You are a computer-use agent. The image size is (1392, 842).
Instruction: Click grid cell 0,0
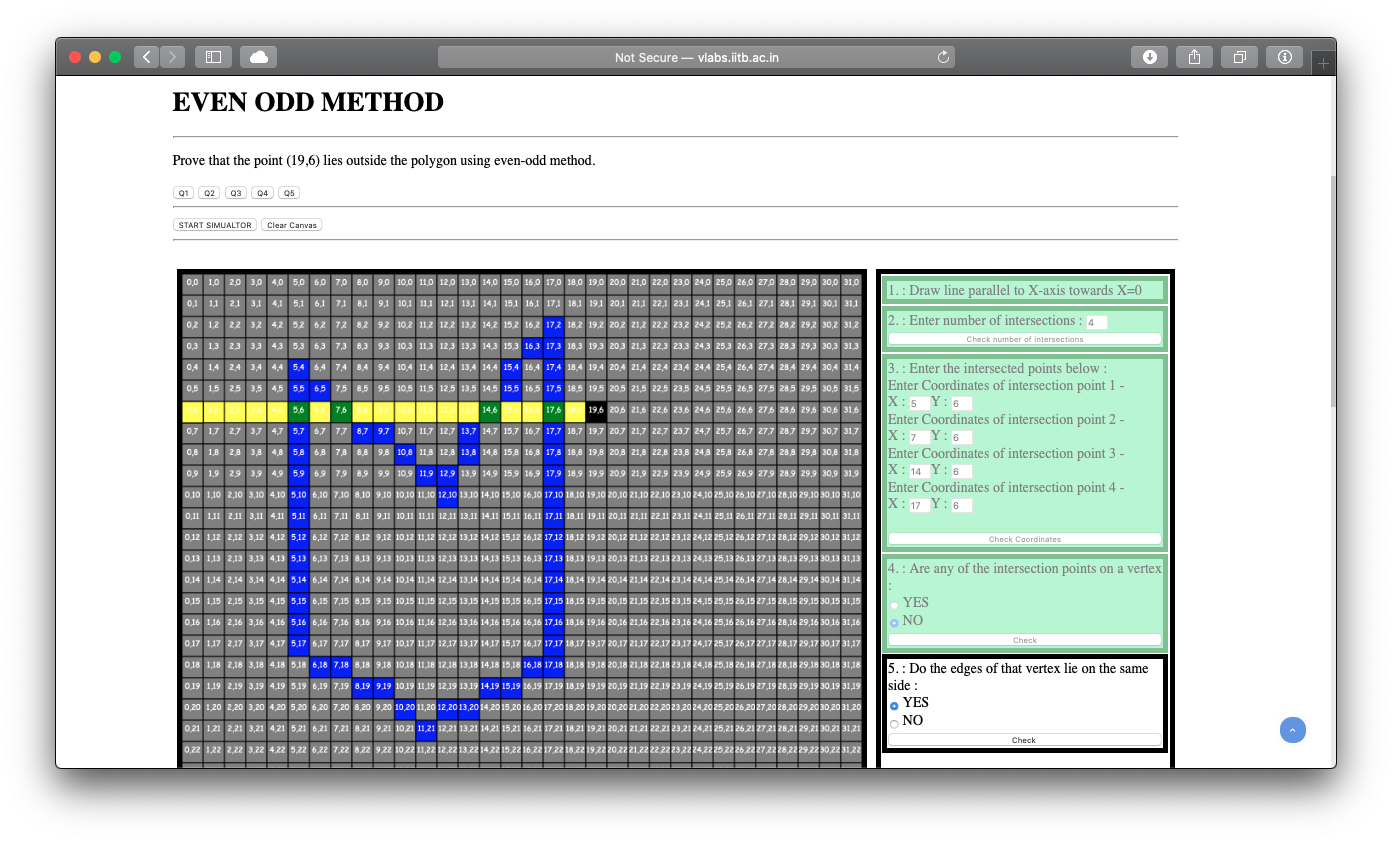click(x=192, y=282)
